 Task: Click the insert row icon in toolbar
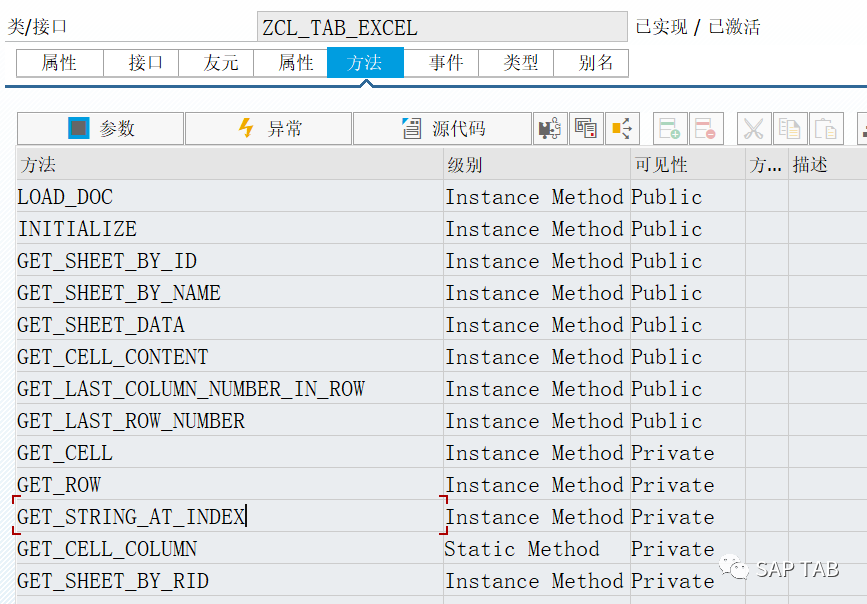pos(670,129)
